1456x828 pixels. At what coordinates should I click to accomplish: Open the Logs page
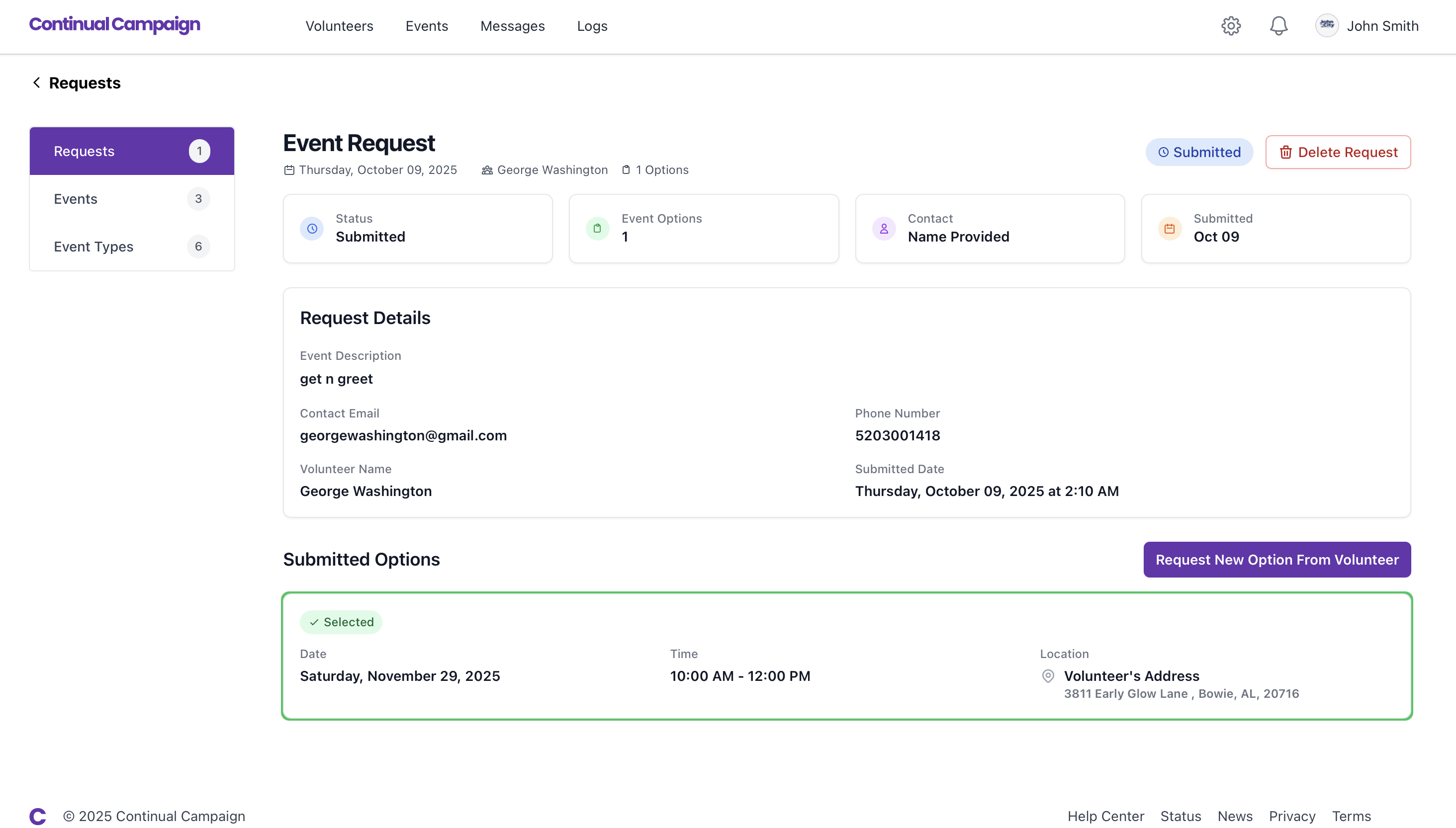click(592, 26)
